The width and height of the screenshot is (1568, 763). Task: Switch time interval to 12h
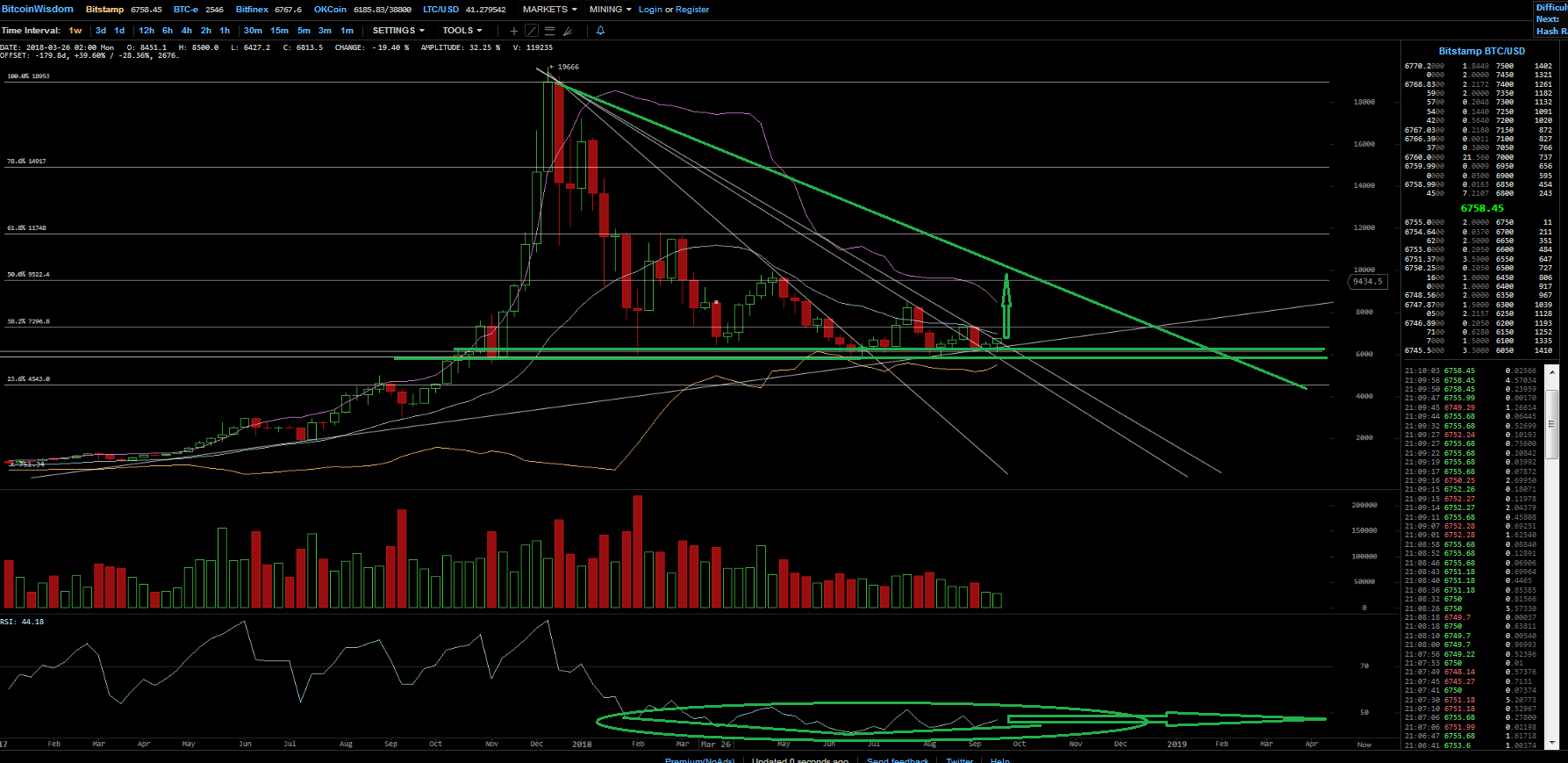[x=147, y=31]
